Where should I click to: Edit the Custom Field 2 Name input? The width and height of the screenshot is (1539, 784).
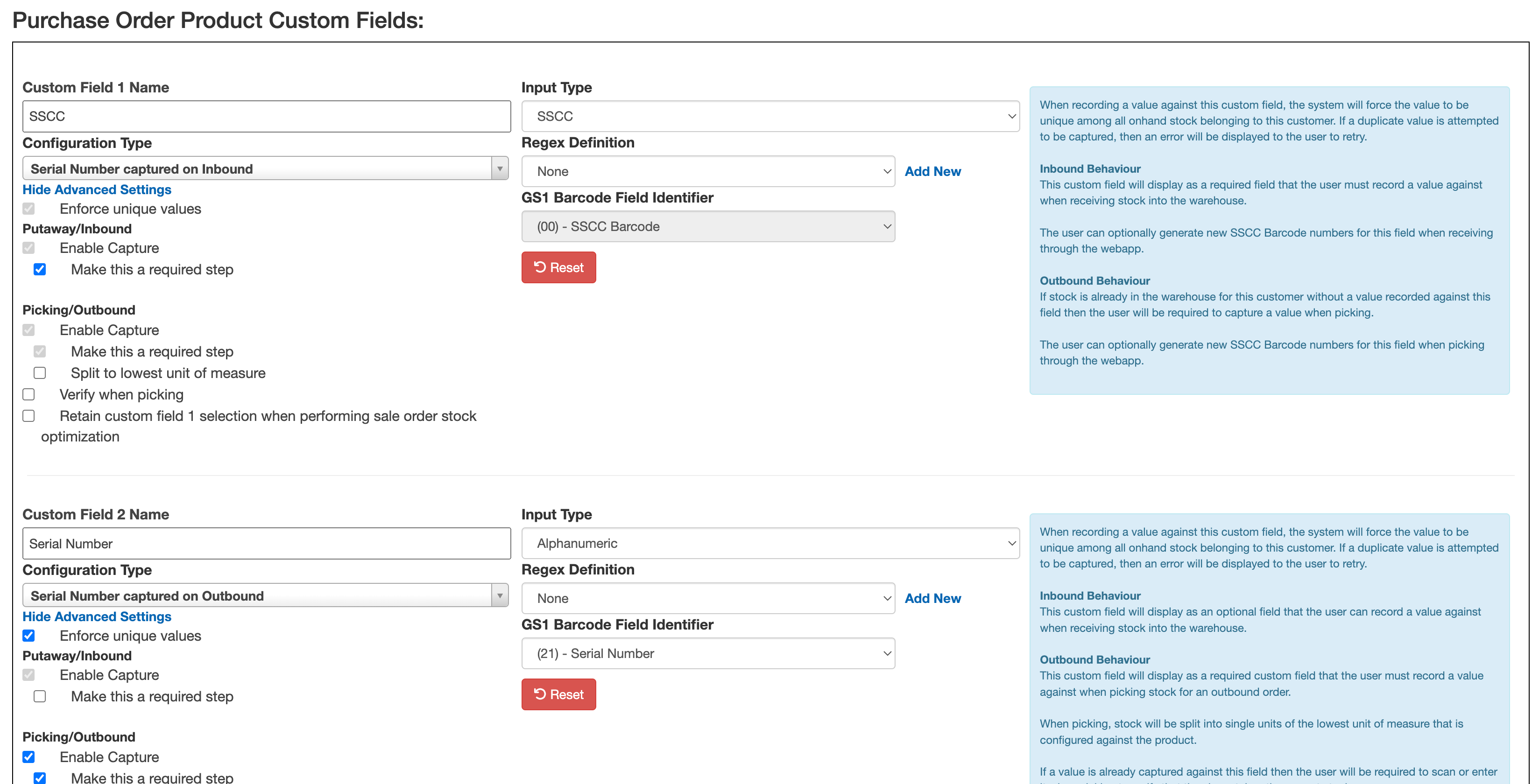[266, 543]
